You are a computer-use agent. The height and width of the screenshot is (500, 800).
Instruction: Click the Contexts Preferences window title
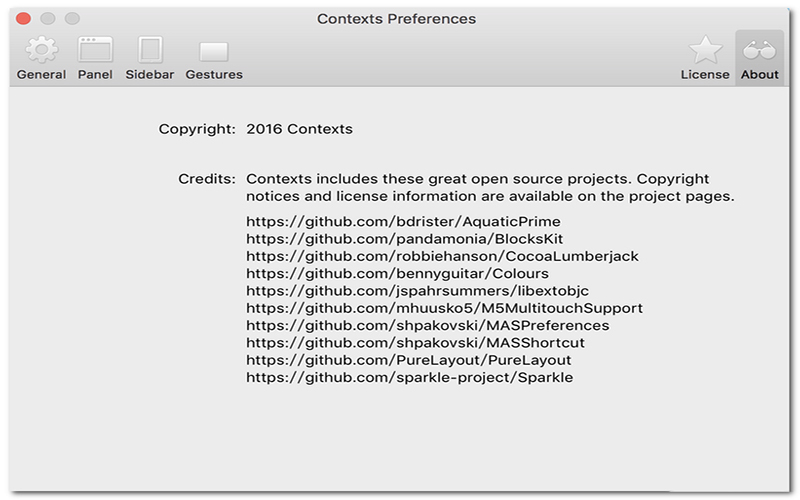pyautogui.click(x=396, y=19)
